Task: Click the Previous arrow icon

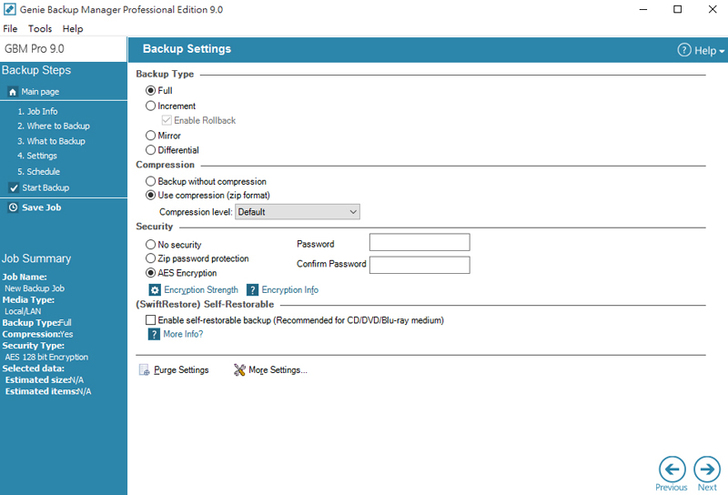Action: coord(672,468)
